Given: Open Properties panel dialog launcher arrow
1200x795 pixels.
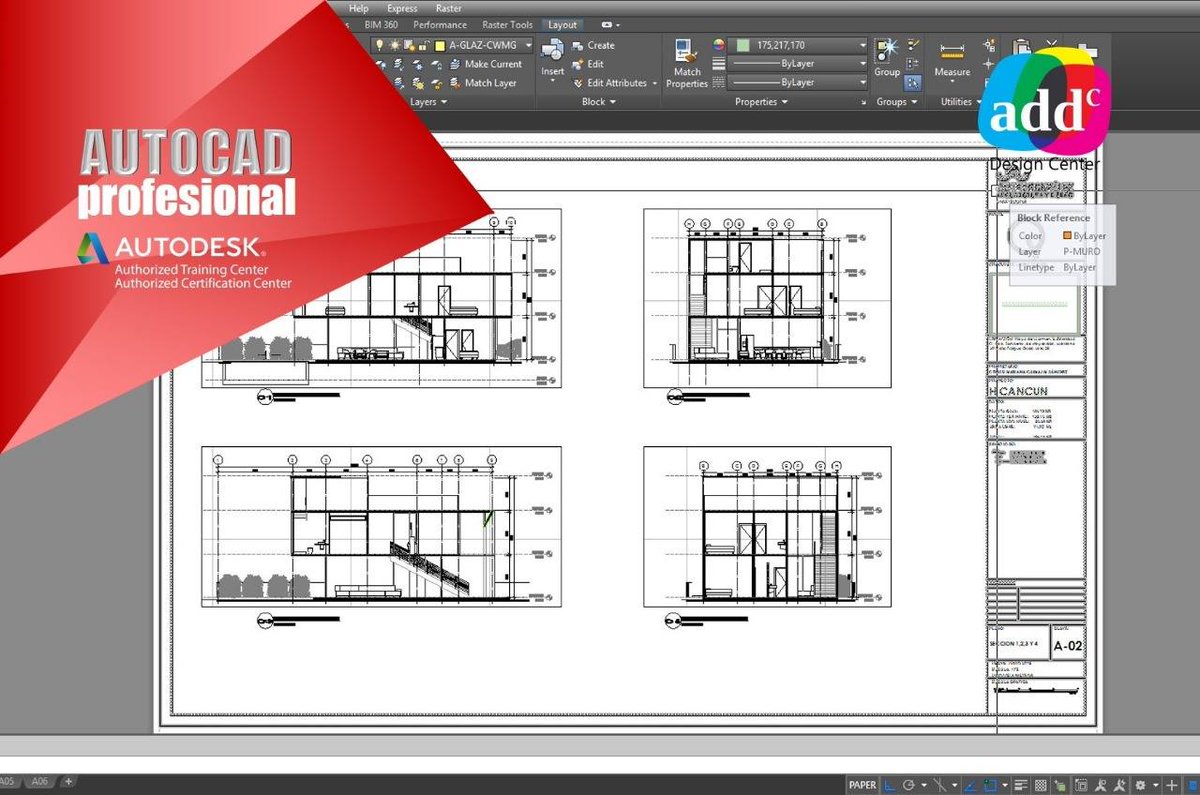Looking at the screenshot, I should (x=862, y=103).
